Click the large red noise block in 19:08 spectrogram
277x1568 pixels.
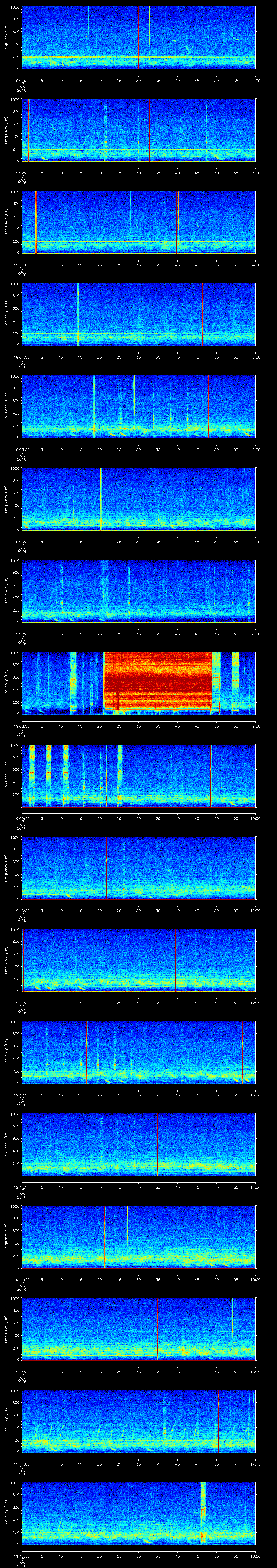pos(158,682)
